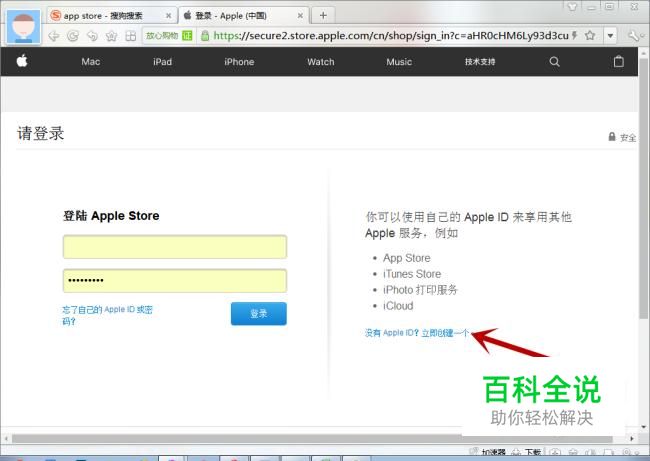Open the iPhone menu item
Viewport: 650px width, 461px height.
point(239,62)
